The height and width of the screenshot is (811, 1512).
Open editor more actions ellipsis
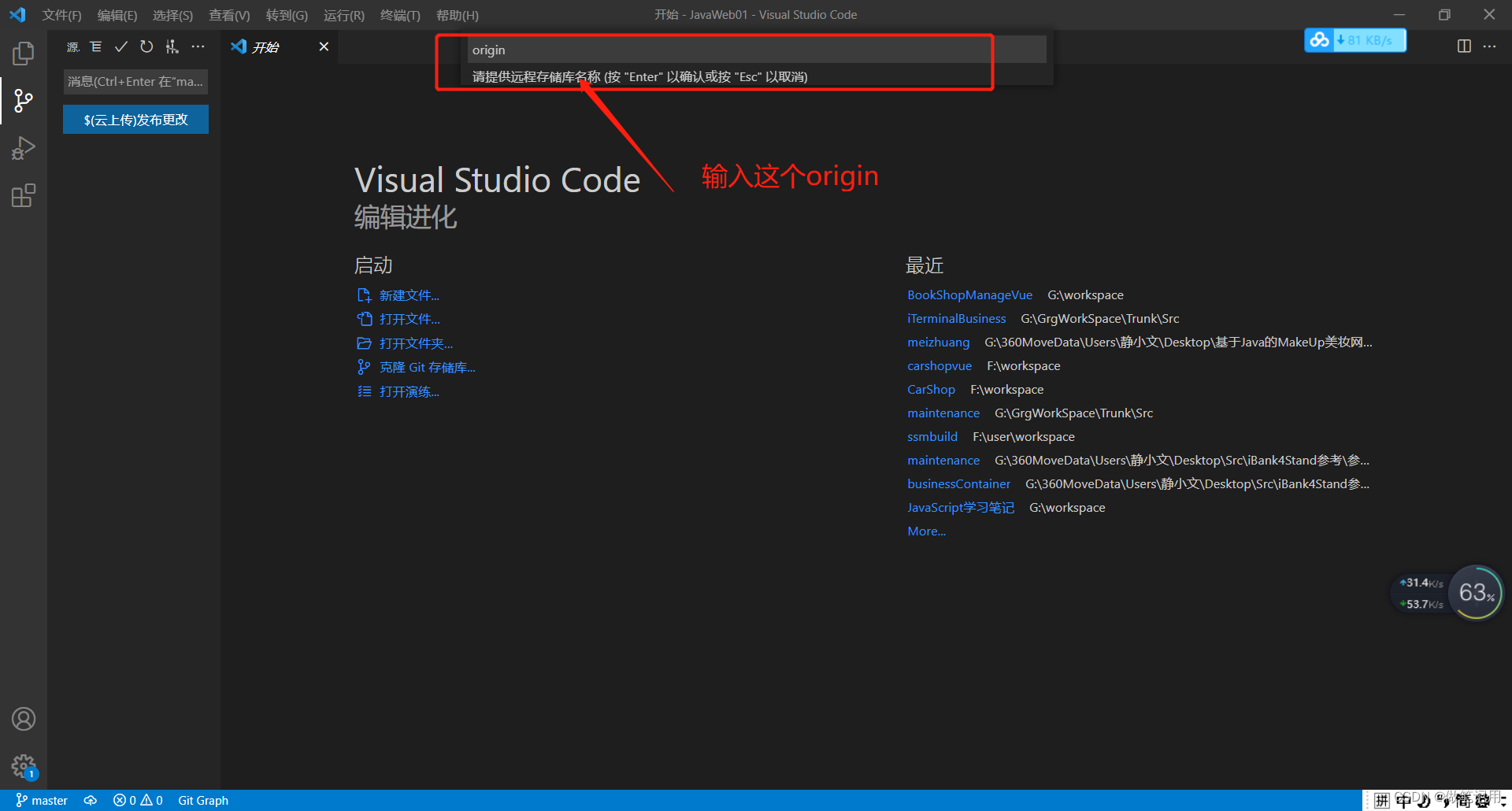[1489, 46]
